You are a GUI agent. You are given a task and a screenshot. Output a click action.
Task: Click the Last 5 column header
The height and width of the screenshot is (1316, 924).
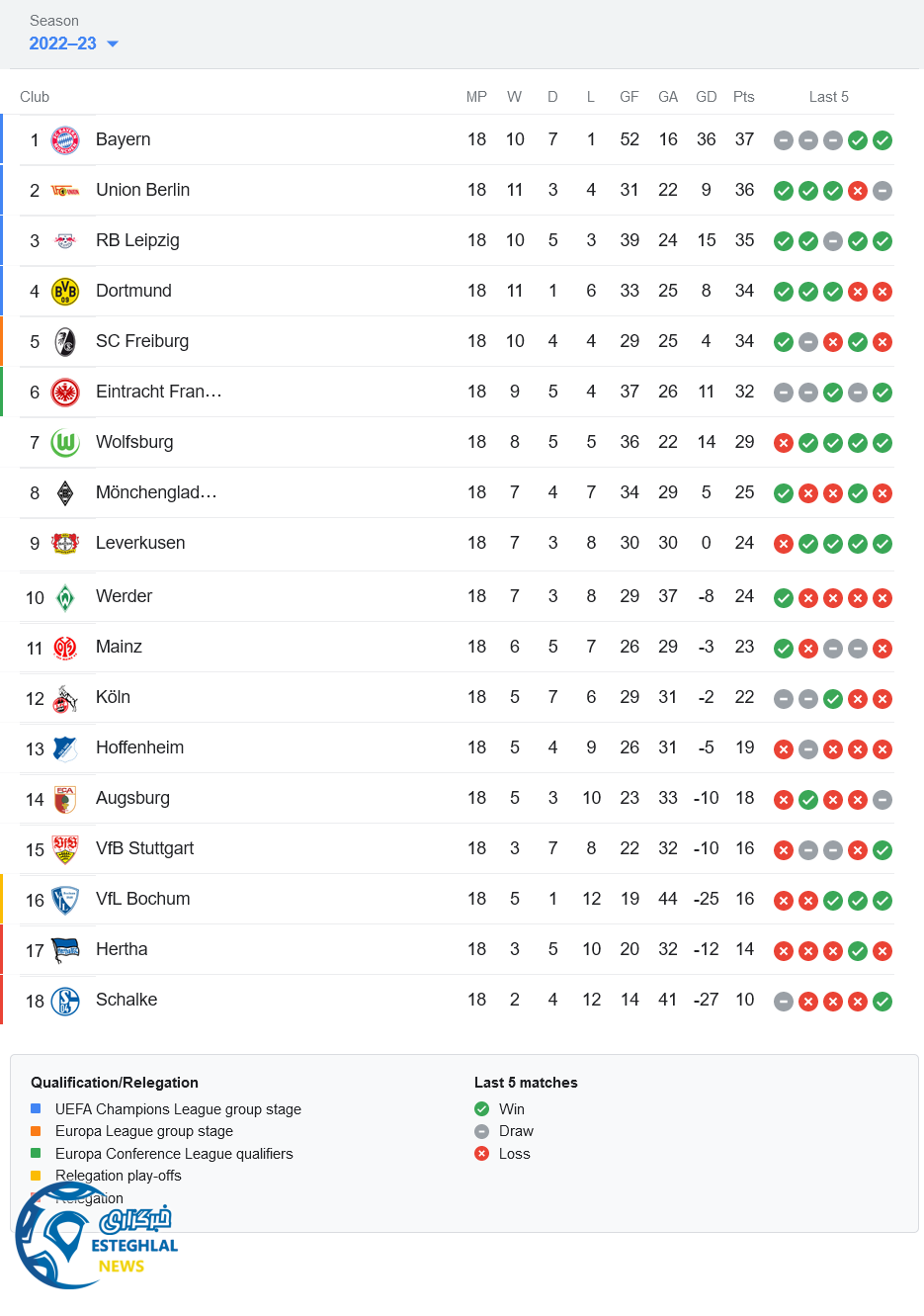(828, 97)
